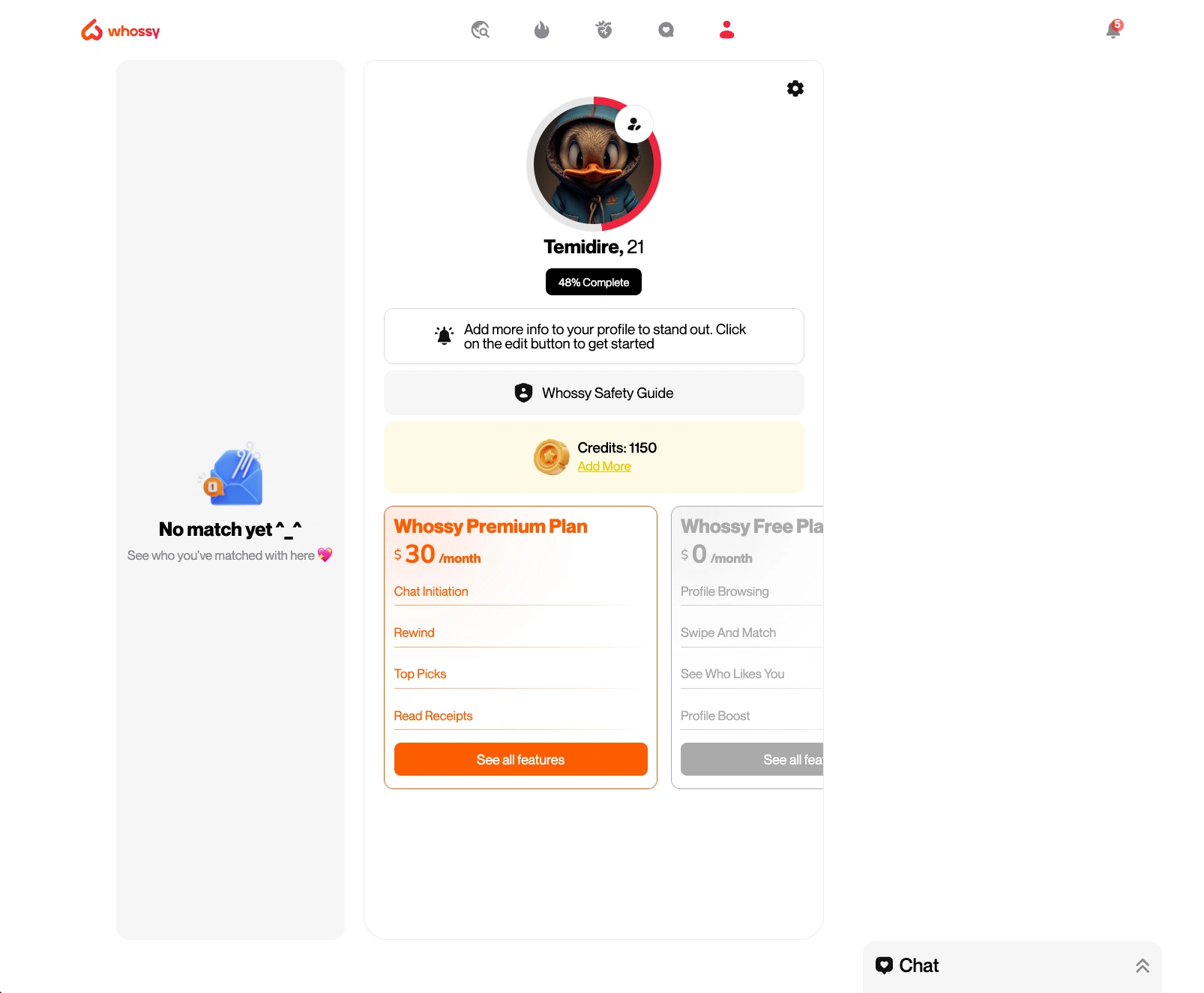This screenshot has width=1204, height=993.
Task: Open the notifications bell with badge
Action: pyautogui.click(x=1114, y=29)
